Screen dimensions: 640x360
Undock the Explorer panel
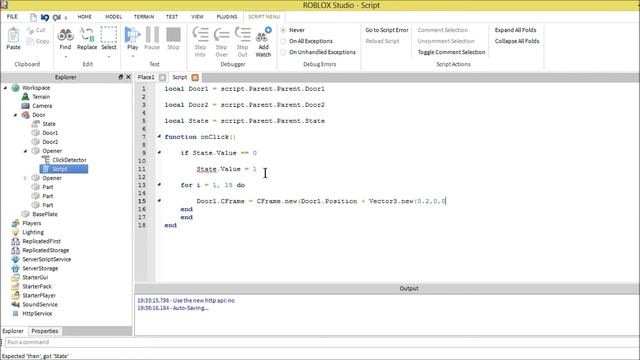[120, 77]
